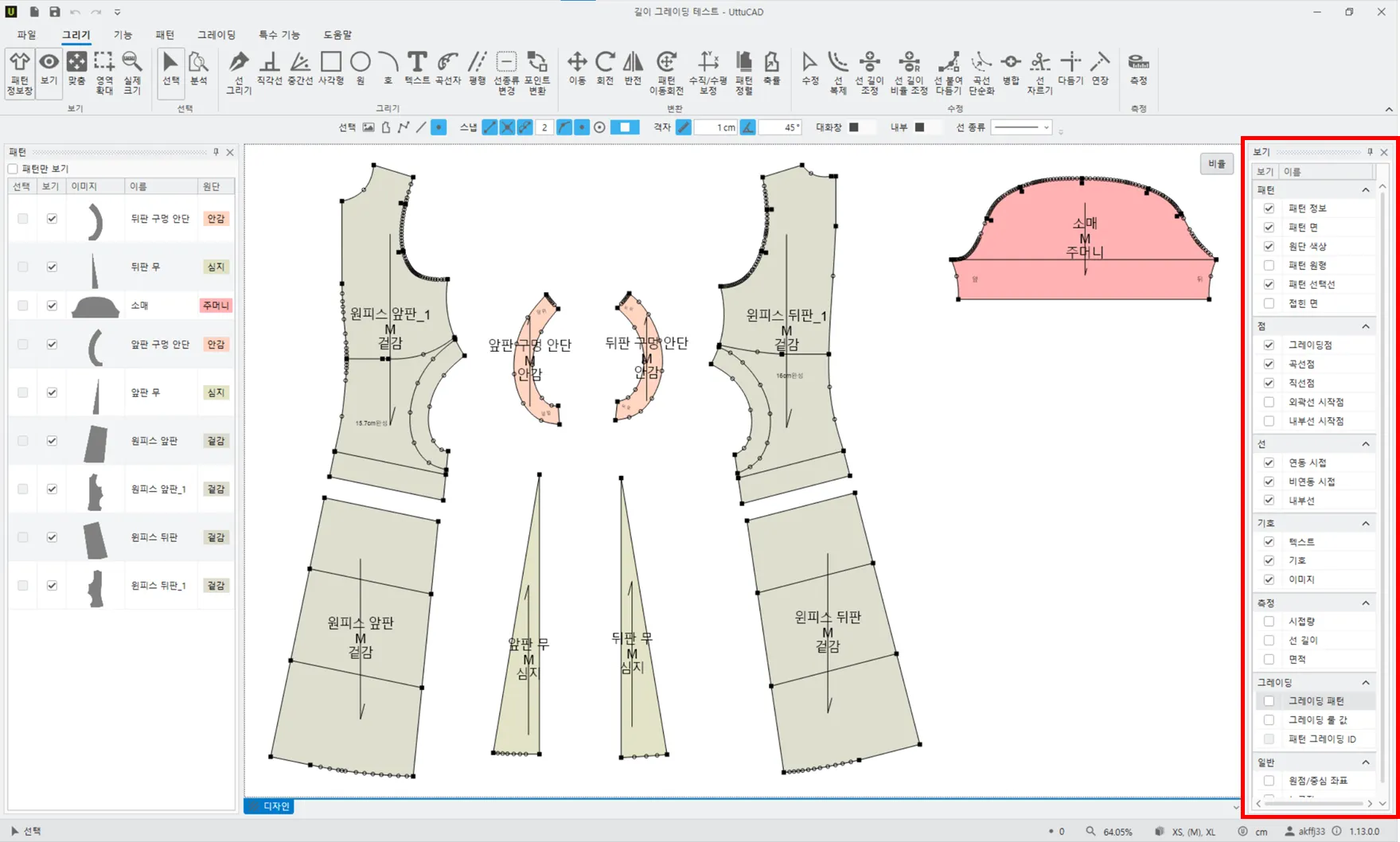This screenshot has width=1400, height=842.
Task: Click the 곡선 단순화 curve simplify tool
Action: point(981,73)
